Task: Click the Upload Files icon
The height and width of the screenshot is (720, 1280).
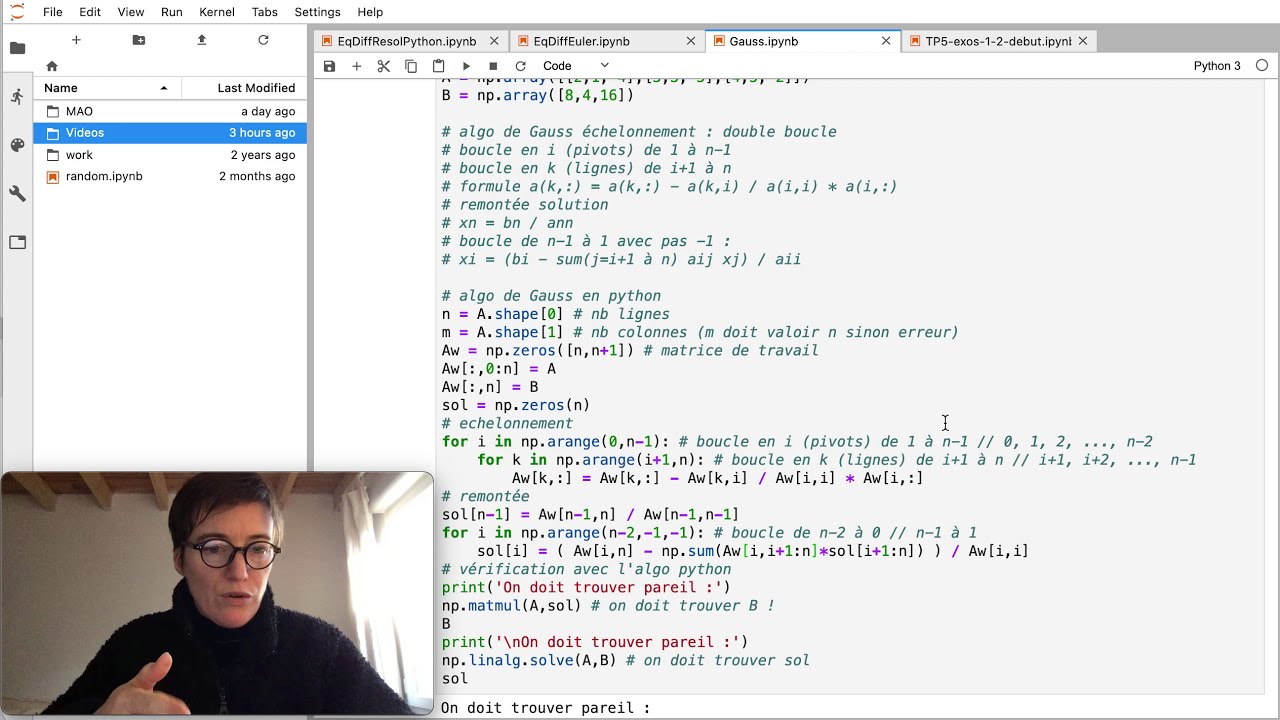Action: click(x=201, y=40)
